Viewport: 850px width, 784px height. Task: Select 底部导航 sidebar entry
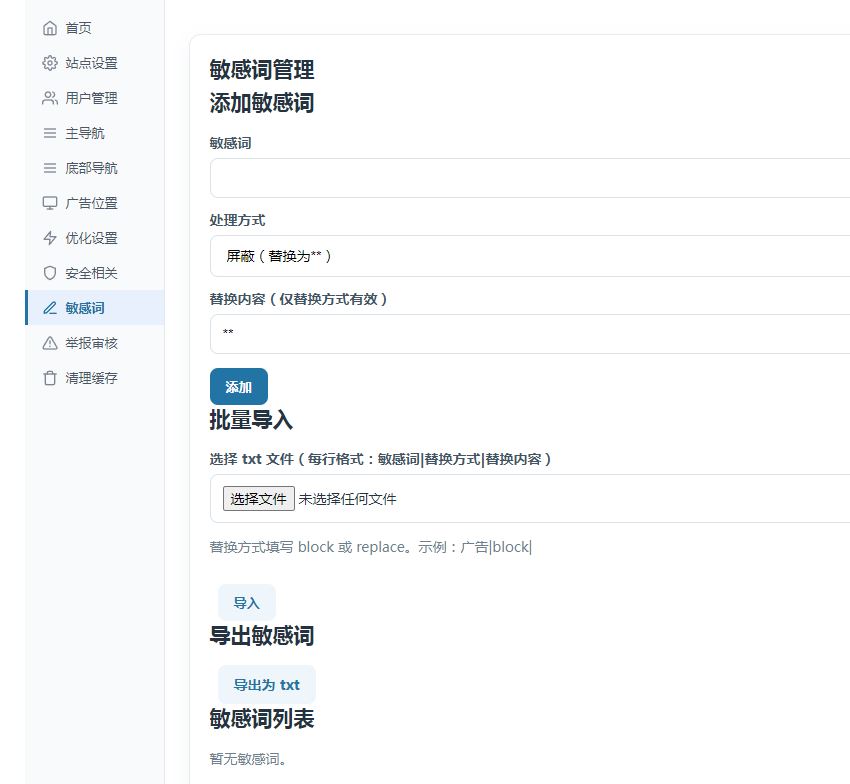95,168
